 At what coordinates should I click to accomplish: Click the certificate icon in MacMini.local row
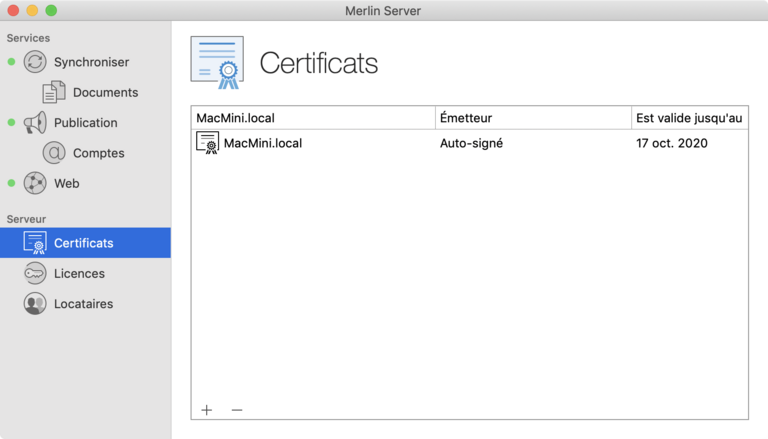click(x=207, y=143)
